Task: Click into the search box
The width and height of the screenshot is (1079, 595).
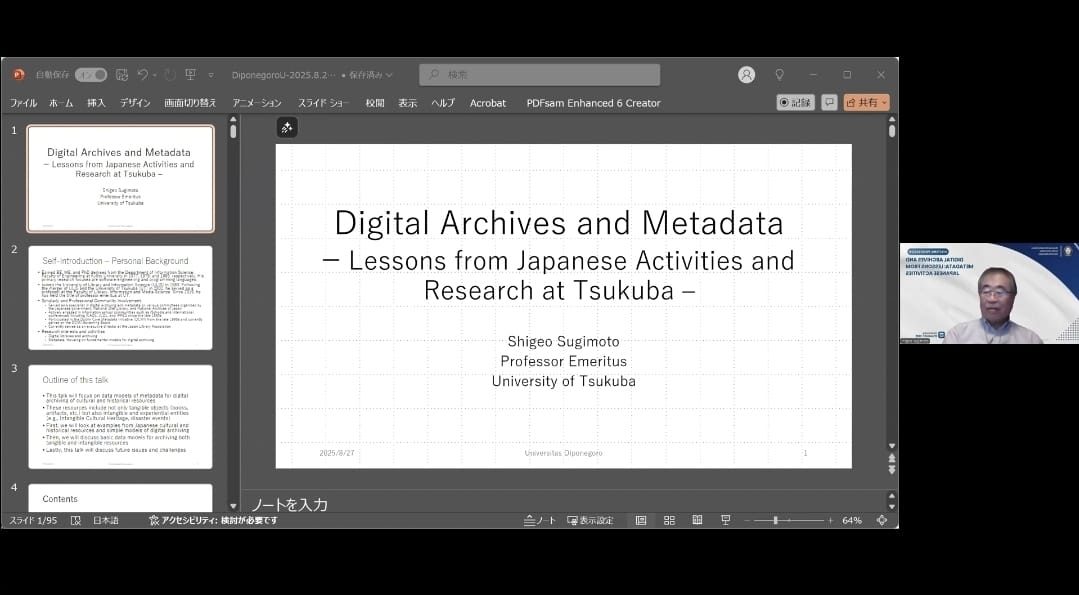Action: point(540,75)
